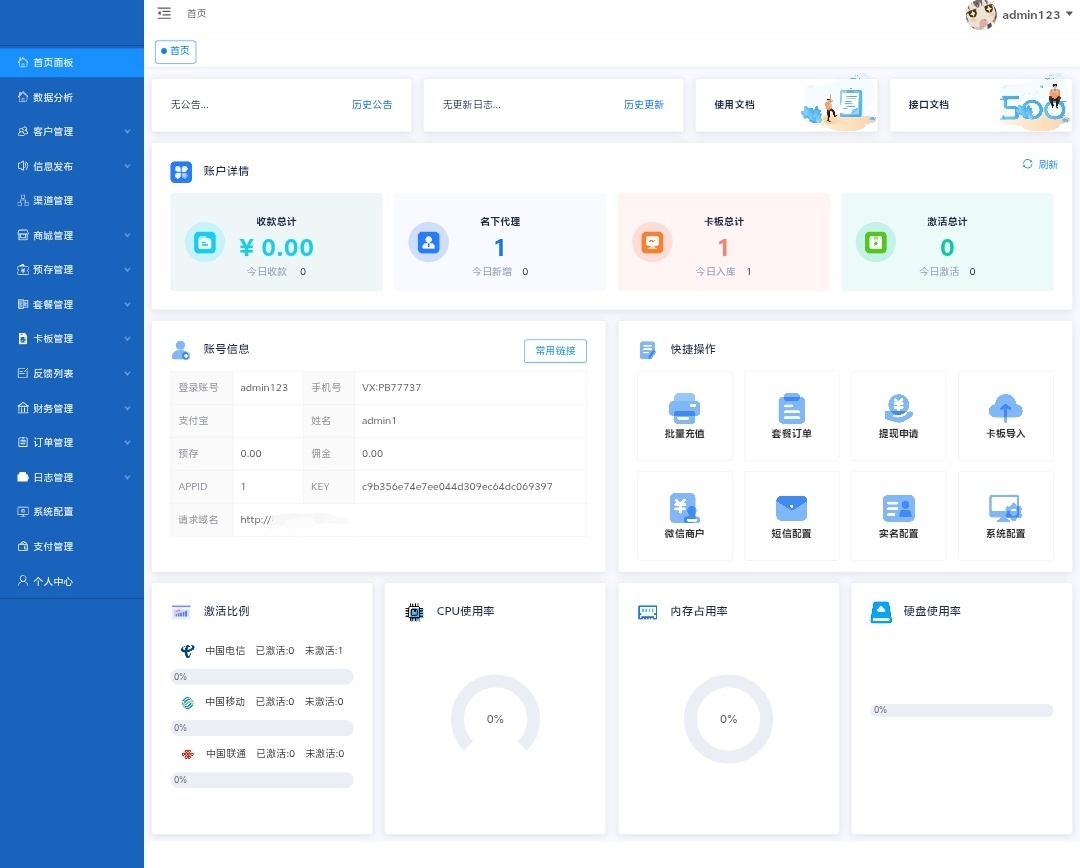Click the memory usage ring gauge

point(728,719)
